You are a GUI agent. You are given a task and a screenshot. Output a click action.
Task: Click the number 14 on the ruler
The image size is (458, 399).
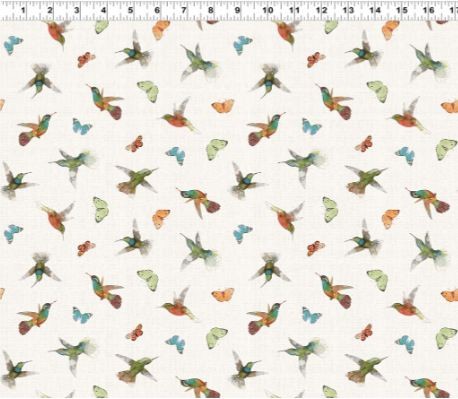(375, 10)
